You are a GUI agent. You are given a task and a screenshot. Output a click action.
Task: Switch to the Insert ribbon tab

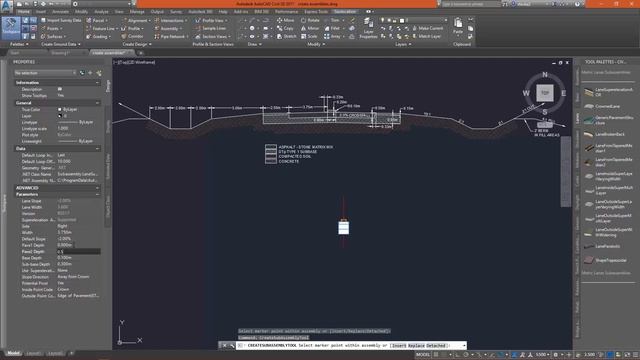point(41,12)
